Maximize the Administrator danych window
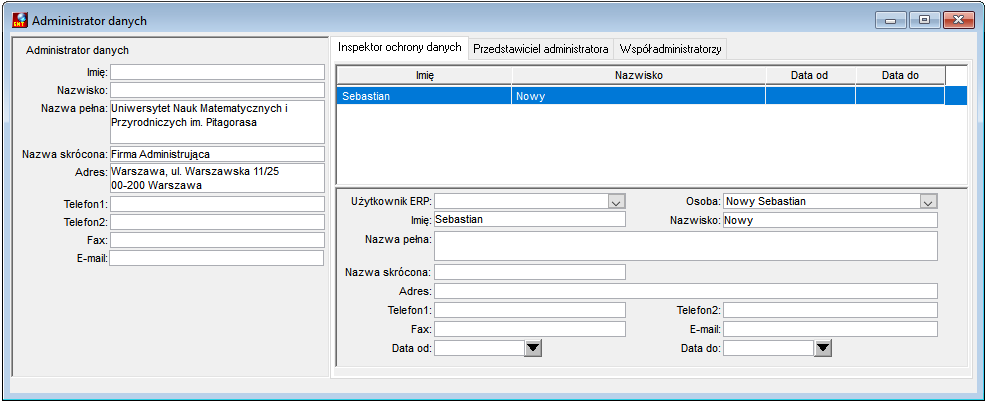Viewport: 986px width, 402px height. tap(924, 20)
